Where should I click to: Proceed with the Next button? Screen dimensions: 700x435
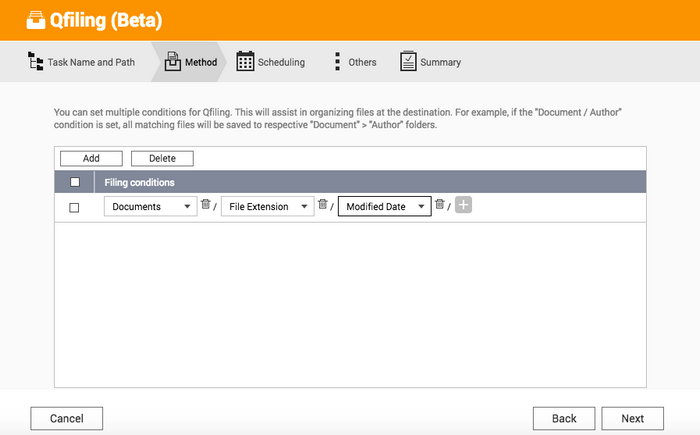tap(632, 418)
